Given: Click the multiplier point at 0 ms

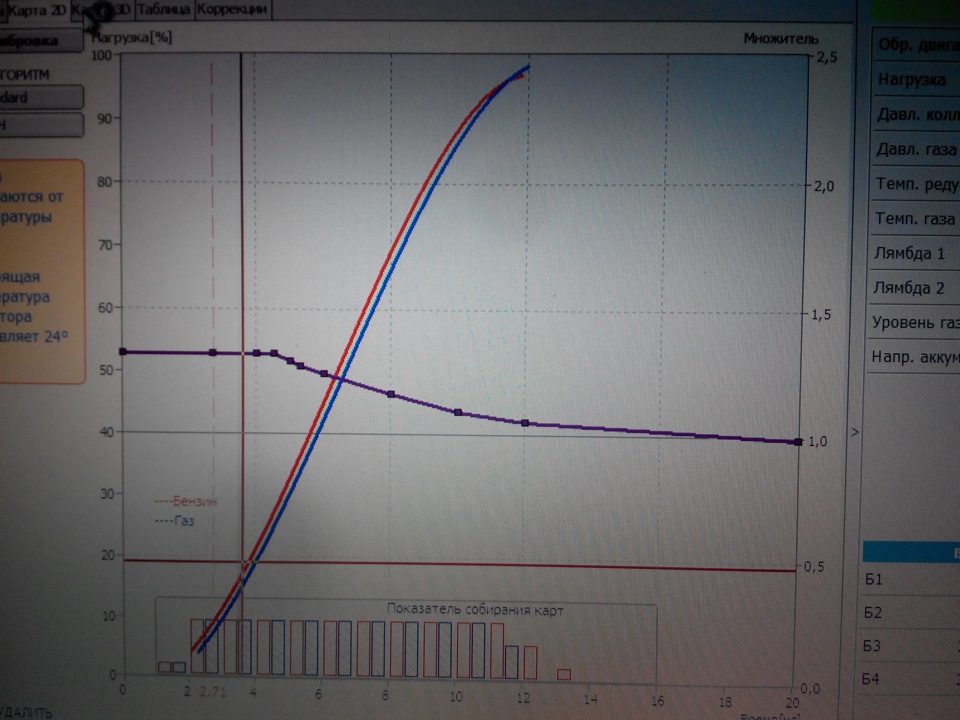Looking at the screenshot, I should 123,352.
